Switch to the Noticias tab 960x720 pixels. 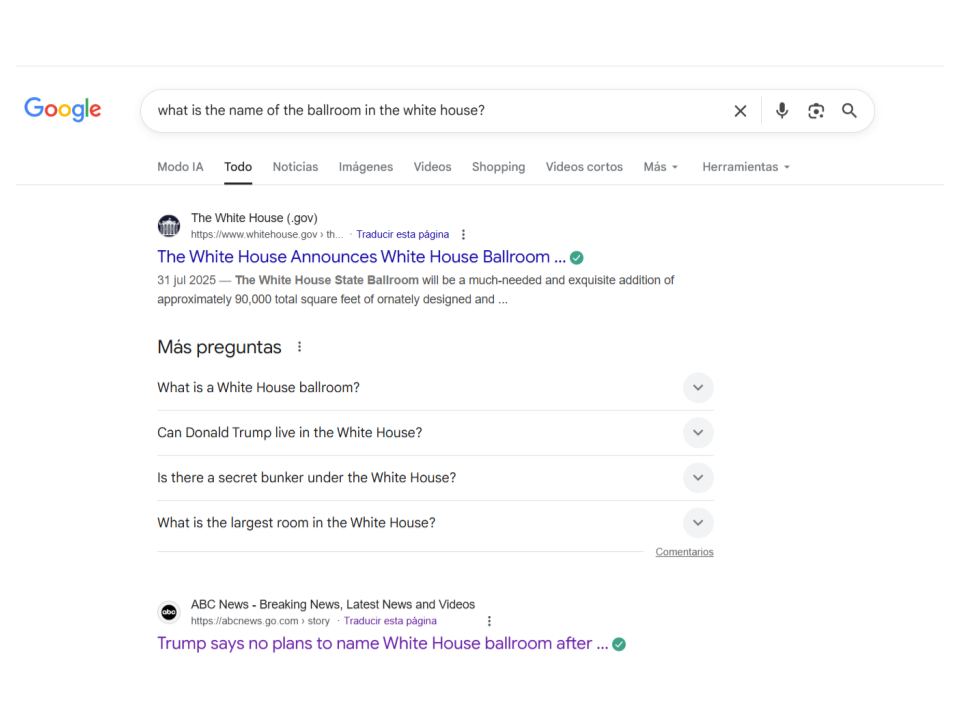click(x=295, y=167)
